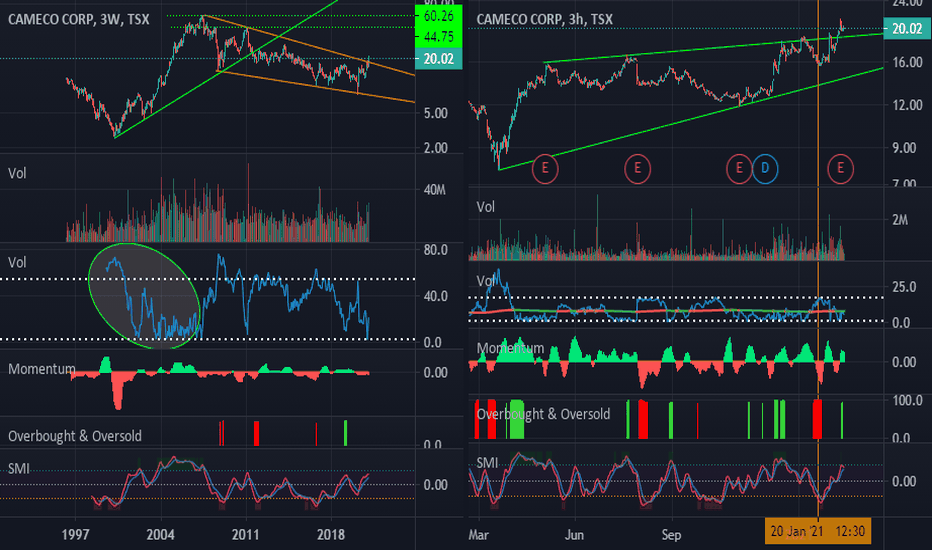Click the 2011 year on the time axis

tap(245, 535)
